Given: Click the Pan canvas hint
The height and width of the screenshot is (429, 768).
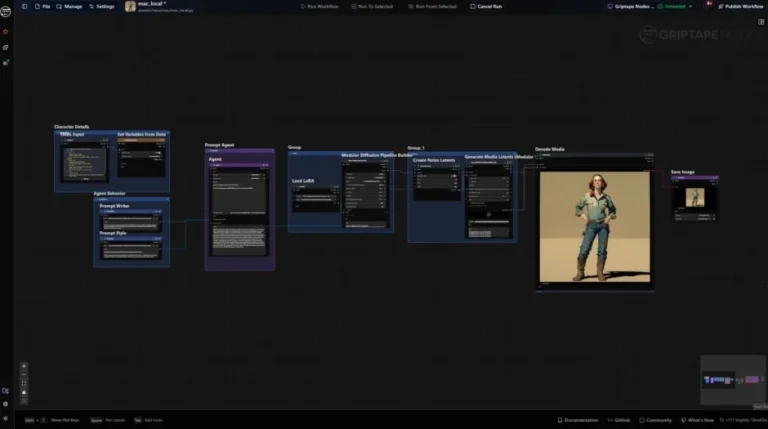Looking at the screenshot, I should click(x=108, y=420).
